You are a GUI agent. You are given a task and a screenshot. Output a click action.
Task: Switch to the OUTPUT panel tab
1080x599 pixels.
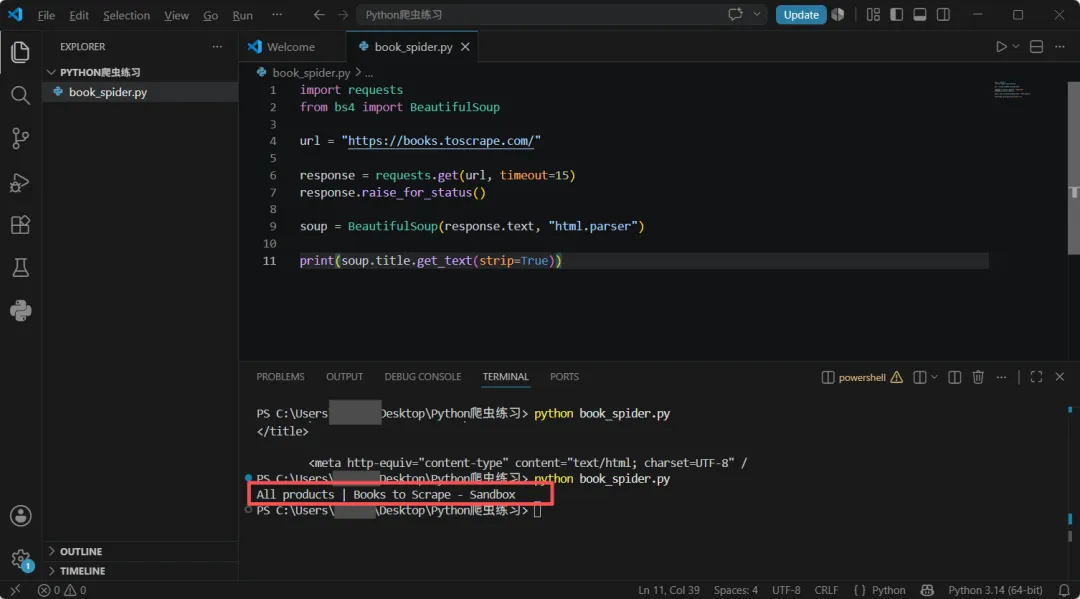[344, 377]
